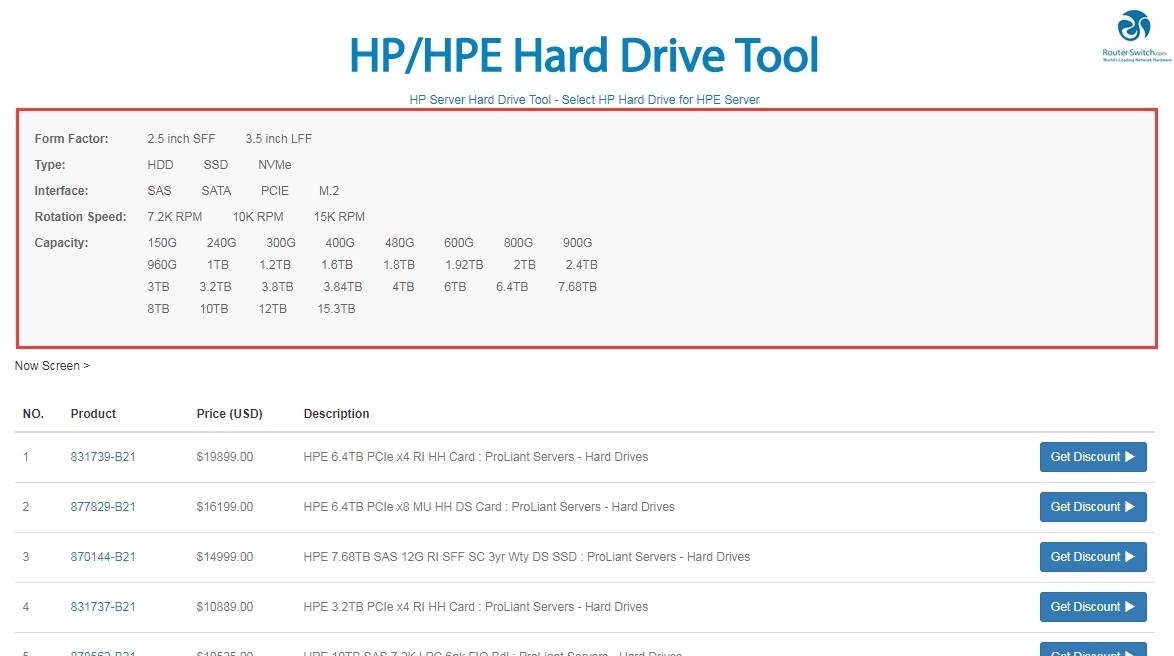1174x656 pixels.
Task: Select 15.3TB capacity
Action: click(x=336, y=309)
